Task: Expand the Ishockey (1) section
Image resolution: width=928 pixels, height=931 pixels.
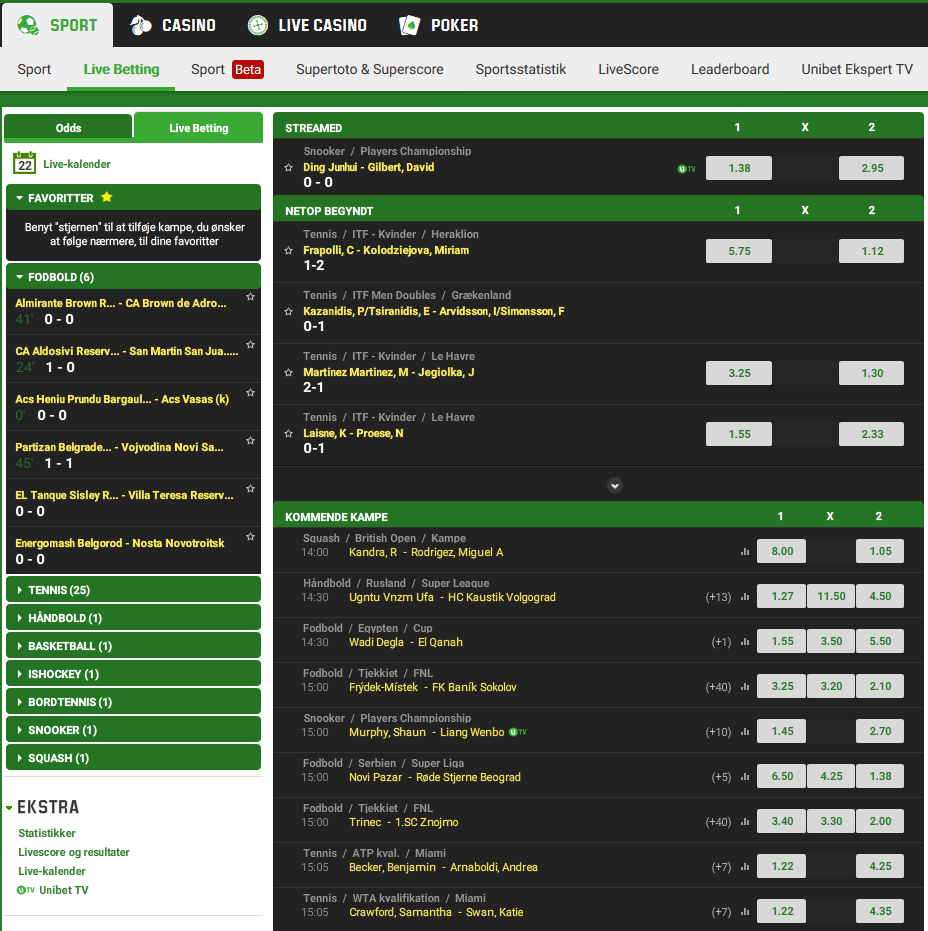Action: click(x=134, y=673)
